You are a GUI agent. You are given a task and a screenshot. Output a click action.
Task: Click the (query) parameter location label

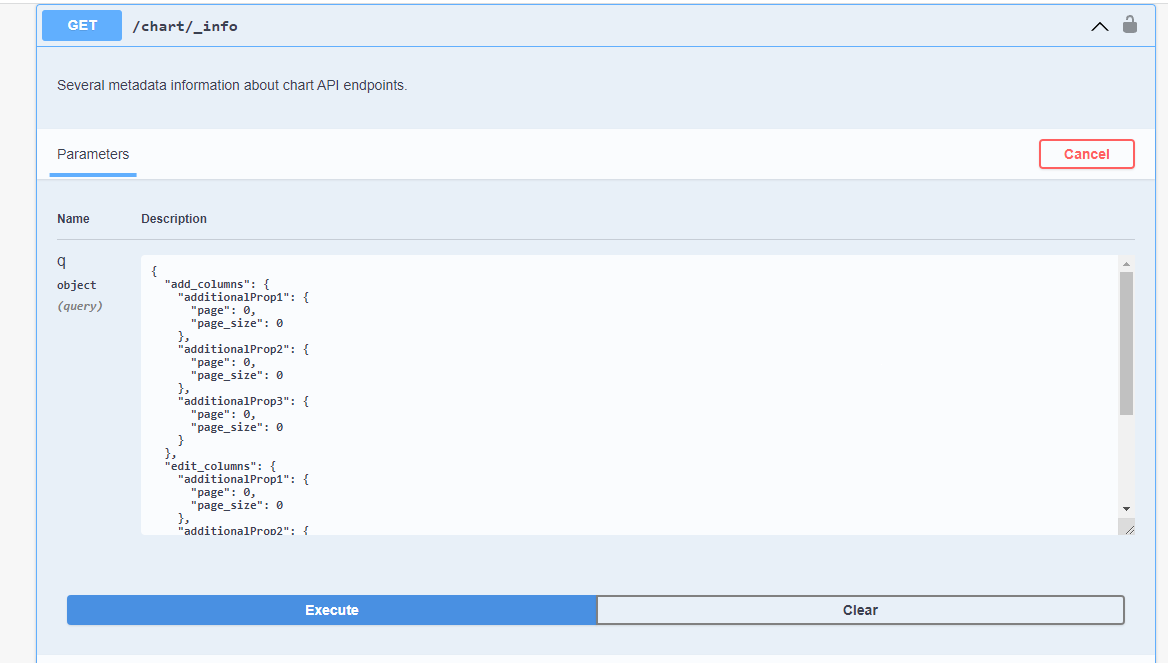[79, 305]
